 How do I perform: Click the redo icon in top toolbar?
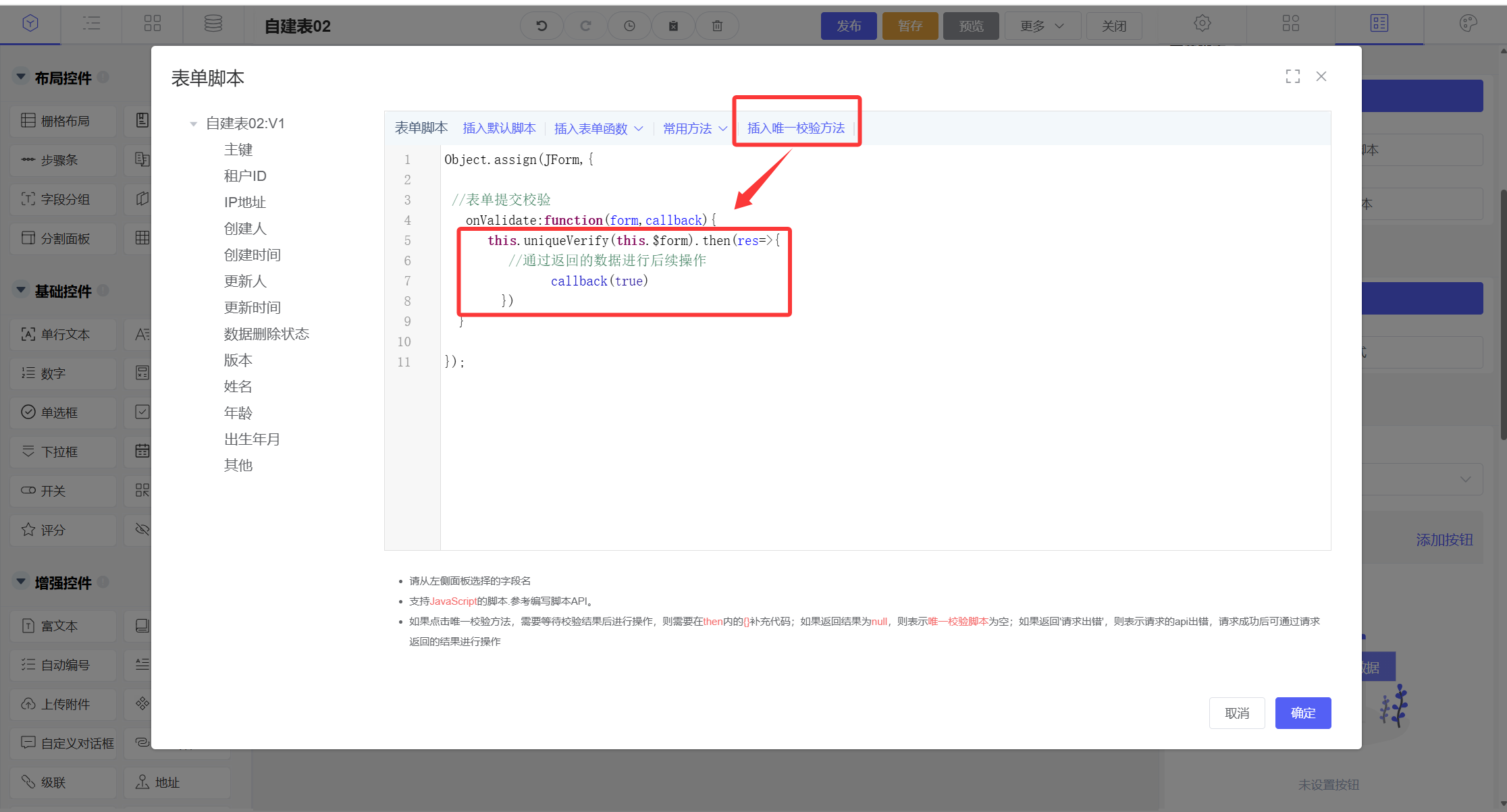[x=585, y=26]
